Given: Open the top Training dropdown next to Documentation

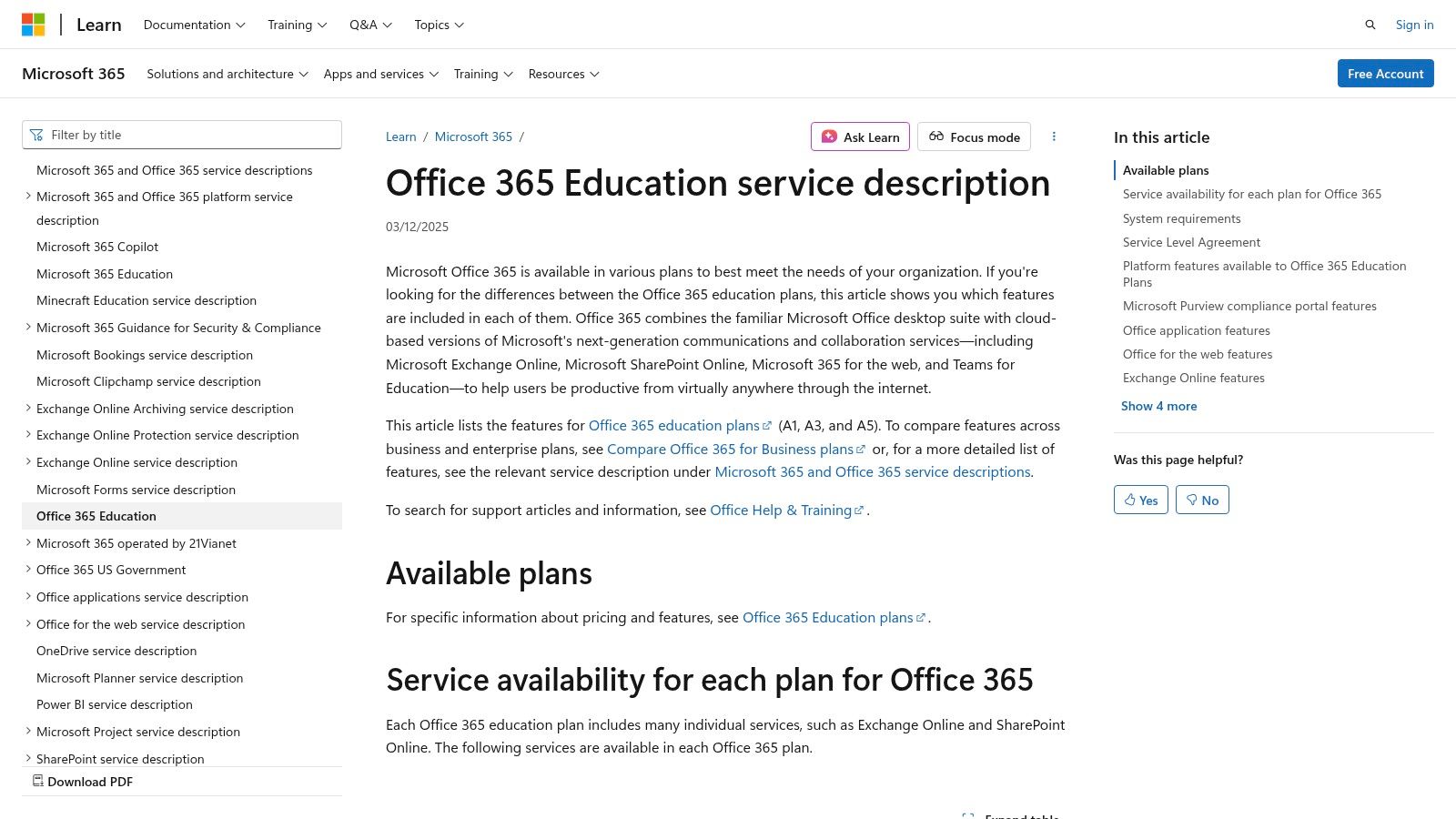Looking at the screenshot, I should tap(298, 25).
